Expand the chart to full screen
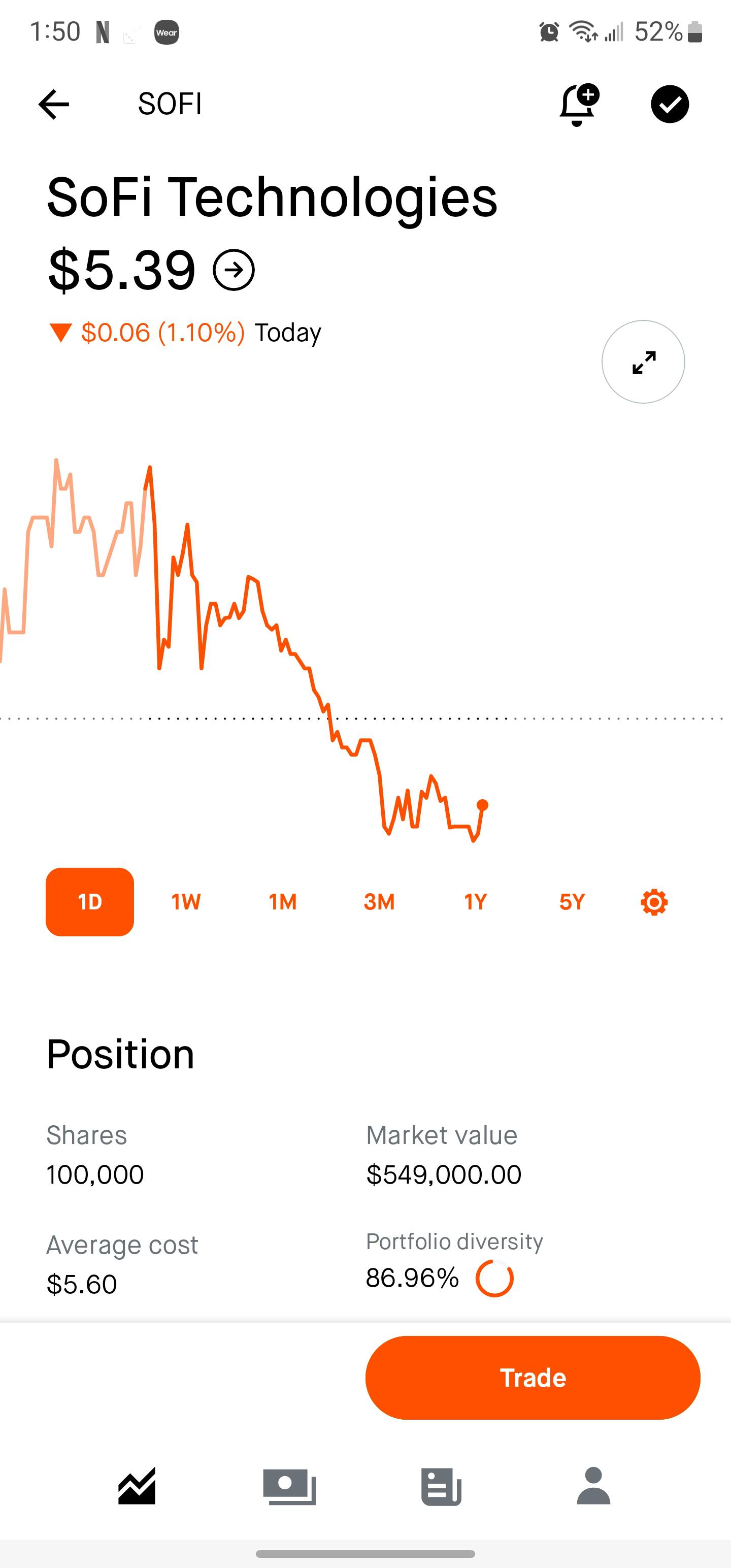 [643, 362]
